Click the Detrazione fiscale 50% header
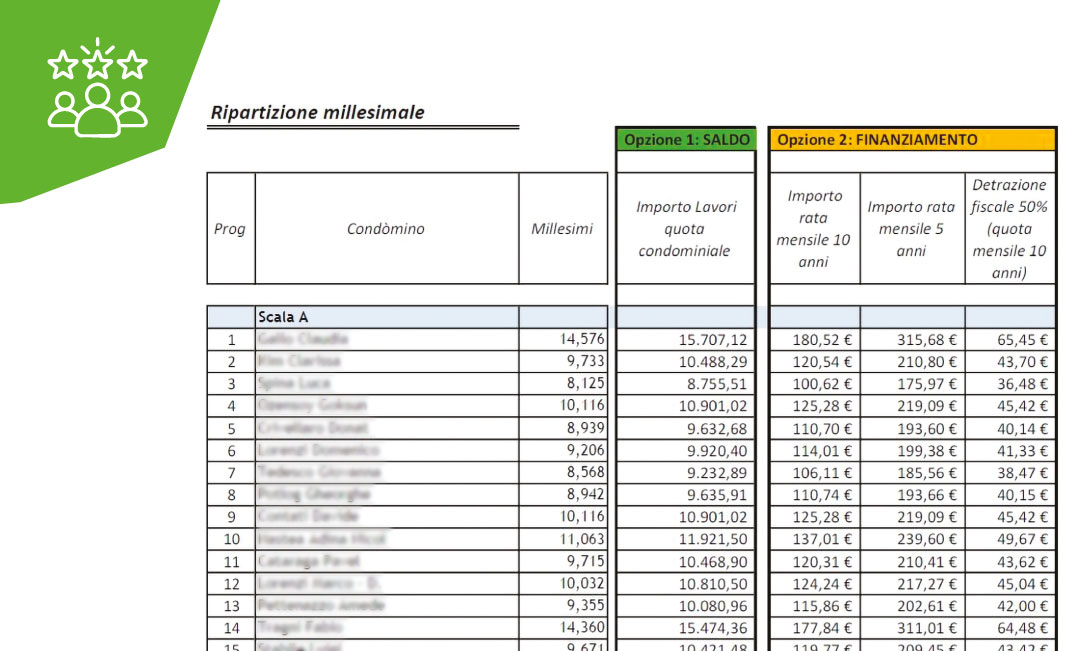Screen dimensions: 1080x651 (x=1009, y=229)
